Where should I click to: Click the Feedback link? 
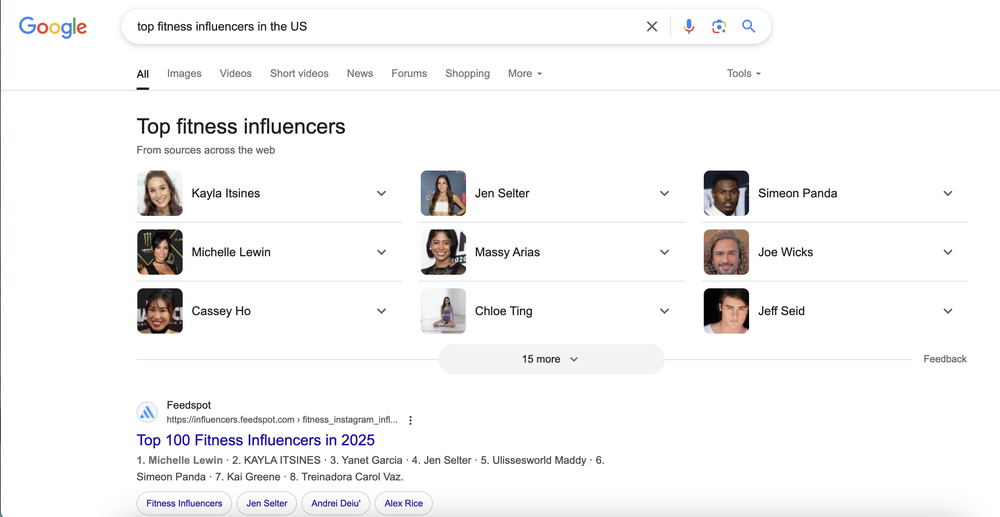[945, 359]
